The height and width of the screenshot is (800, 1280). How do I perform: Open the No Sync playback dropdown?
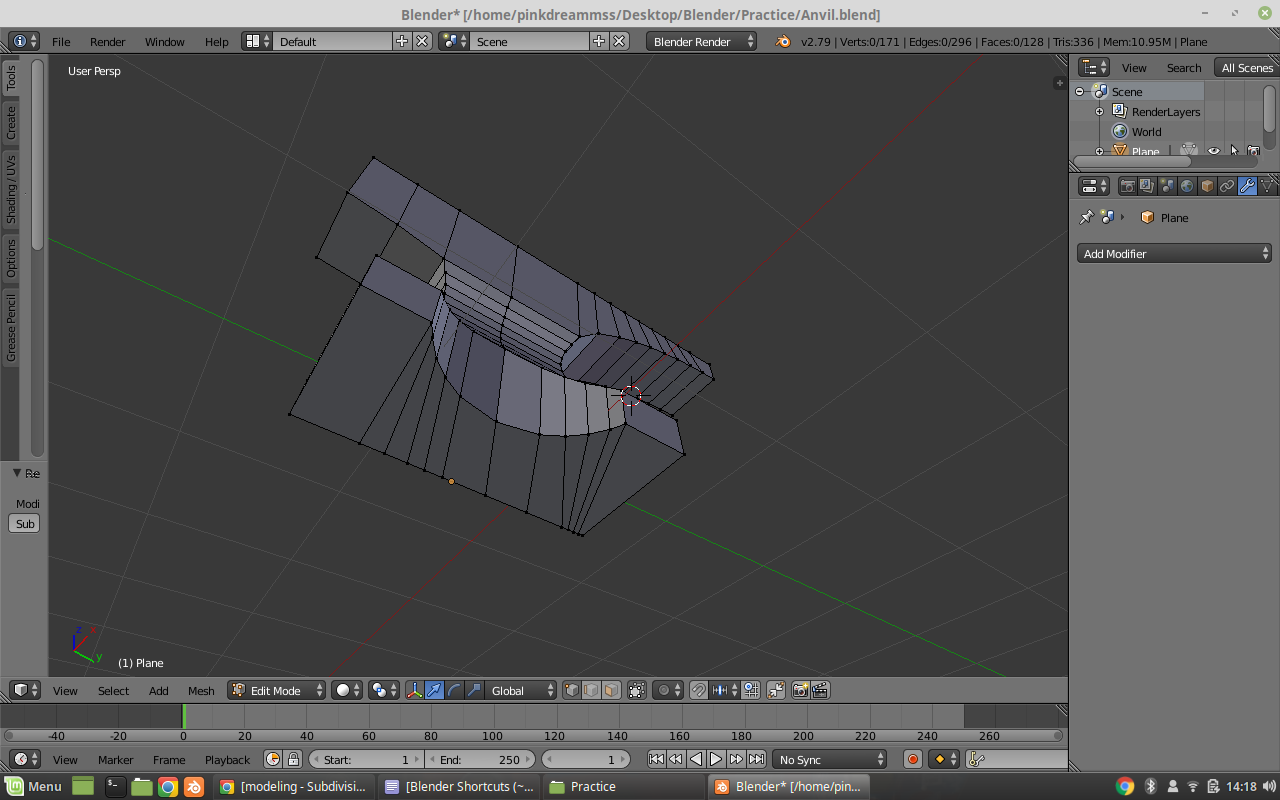click(829, 759)
